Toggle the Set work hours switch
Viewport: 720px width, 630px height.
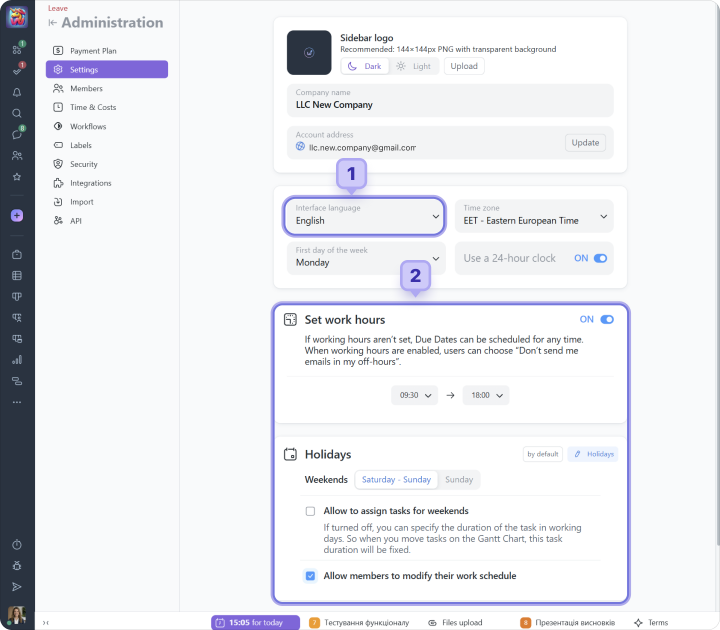point(606,320)
